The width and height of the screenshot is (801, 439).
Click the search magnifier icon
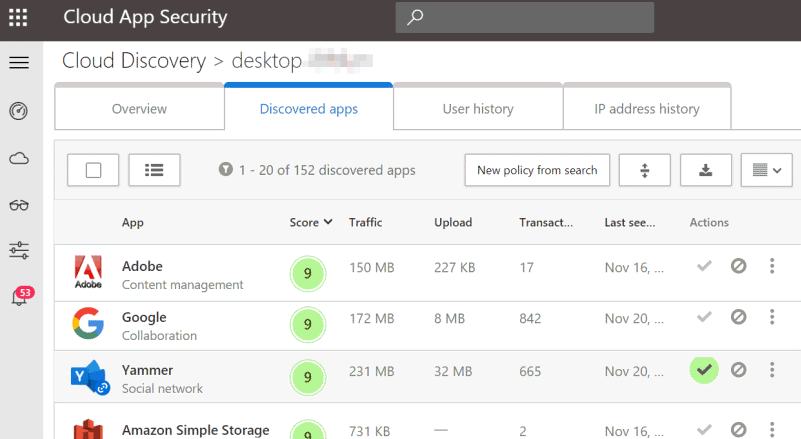[x=415, y=17]
